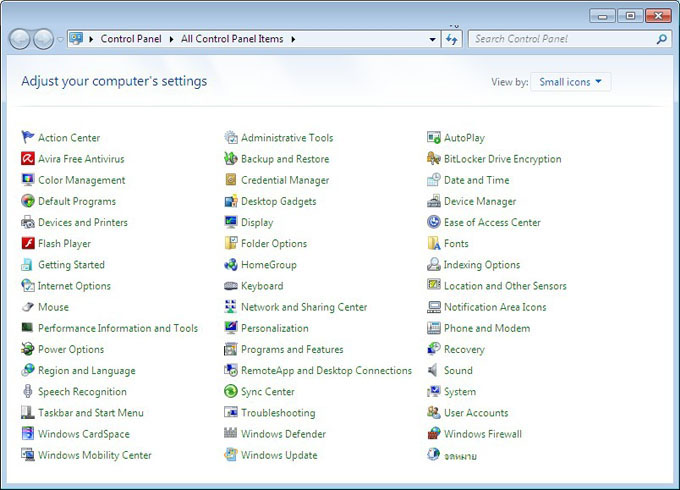Open Performance Information and Tools link
This screenshot has width=680, height=490.
pos(118,328)
